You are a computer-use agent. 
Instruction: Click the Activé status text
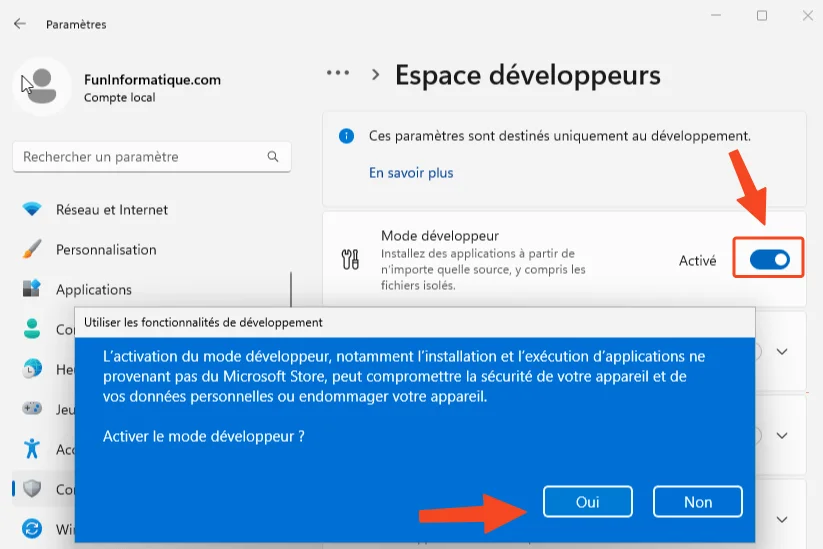697,260
